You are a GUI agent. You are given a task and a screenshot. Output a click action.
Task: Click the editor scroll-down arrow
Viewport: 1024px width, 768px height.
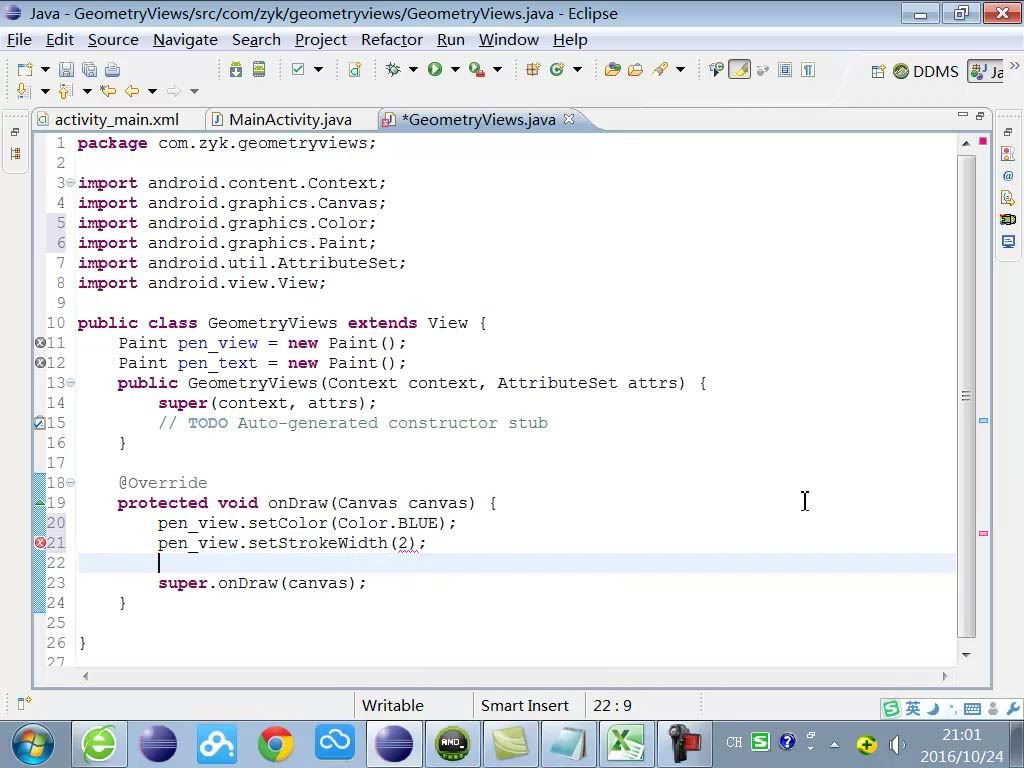[967, 654]
